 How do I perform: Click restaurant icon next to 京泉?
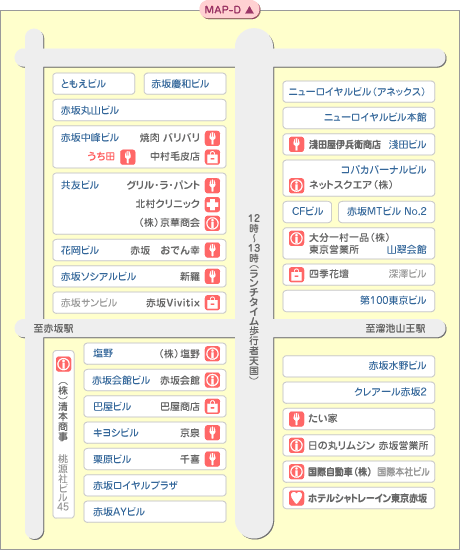coord(212,433)
